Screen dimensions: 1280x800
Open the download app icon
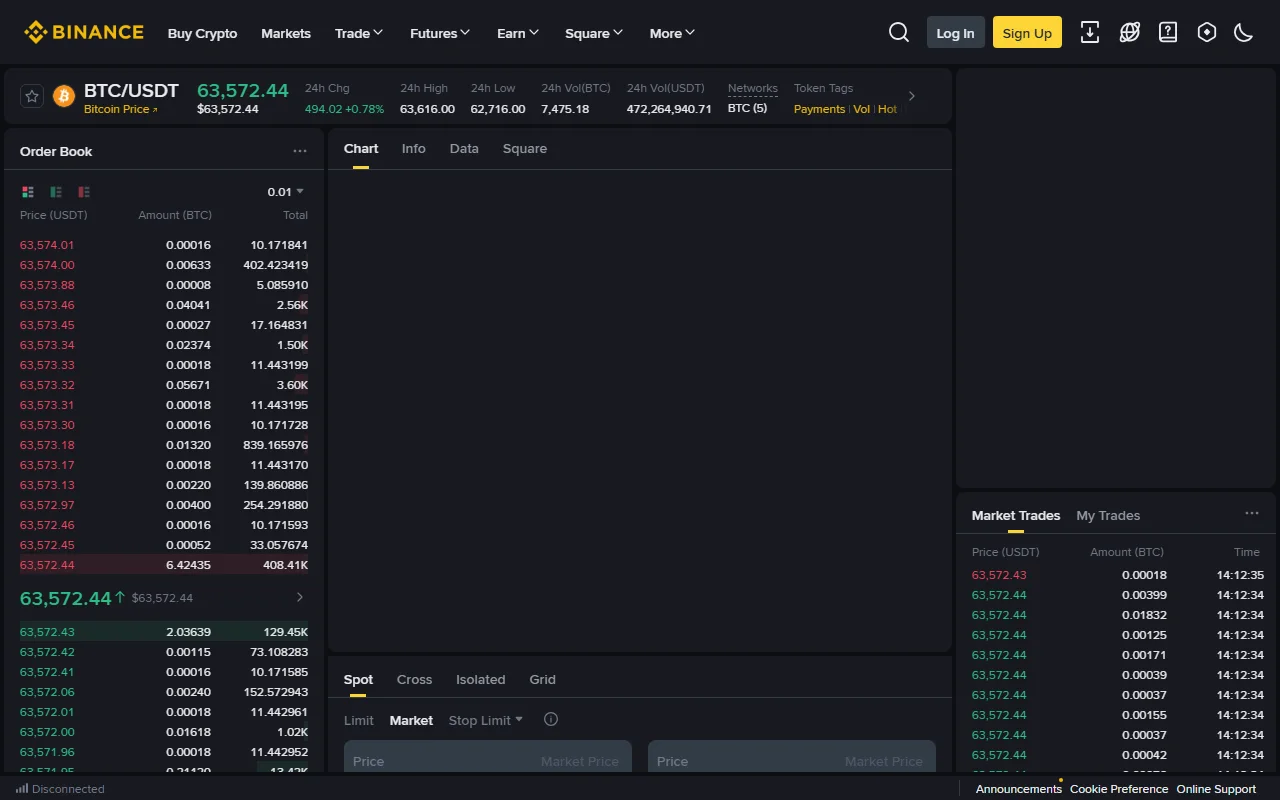coord(1090,32)
